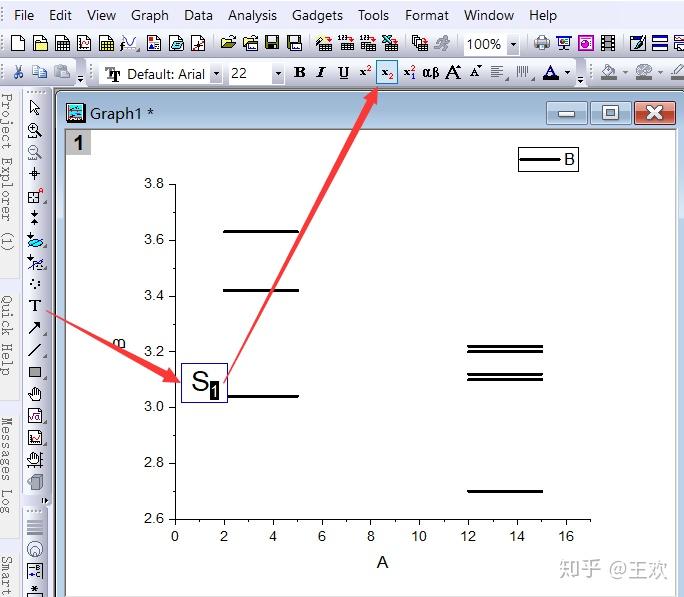Screen dimensions: 684x597
Task: Toggle underline formatting
Action: [x=344, y=72]
